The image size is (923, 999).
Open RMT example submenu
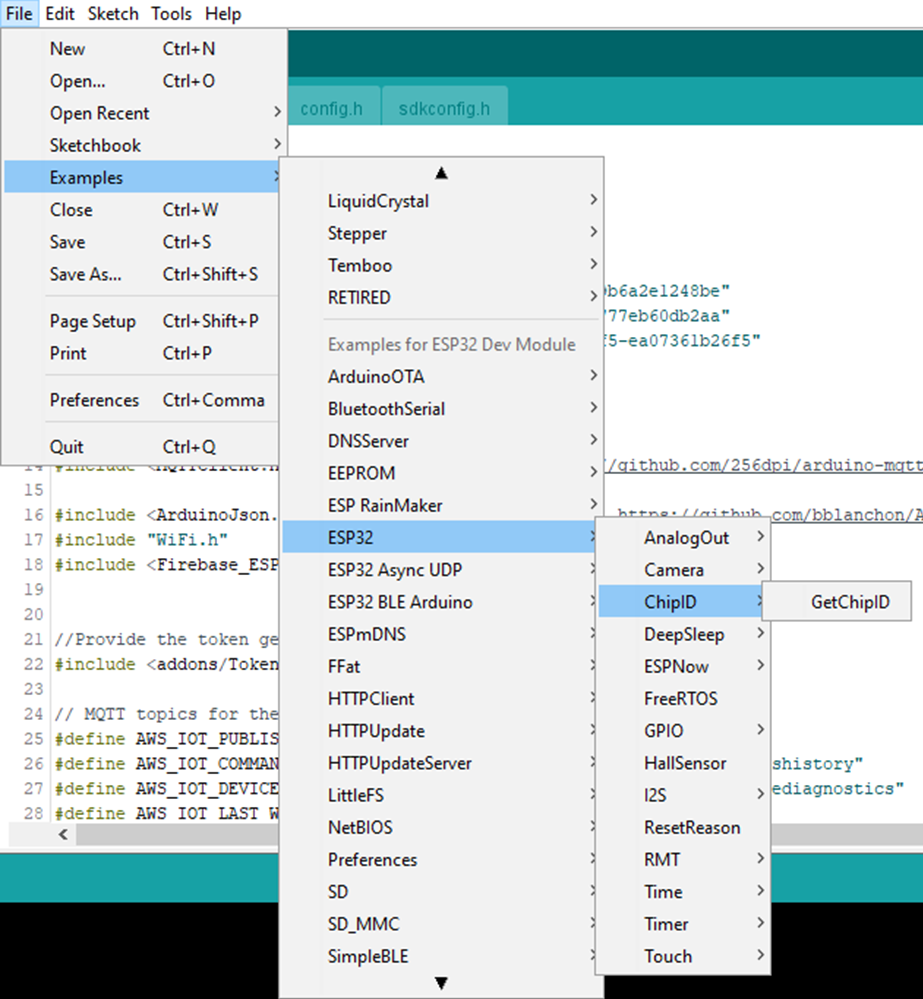coord(683,859)
